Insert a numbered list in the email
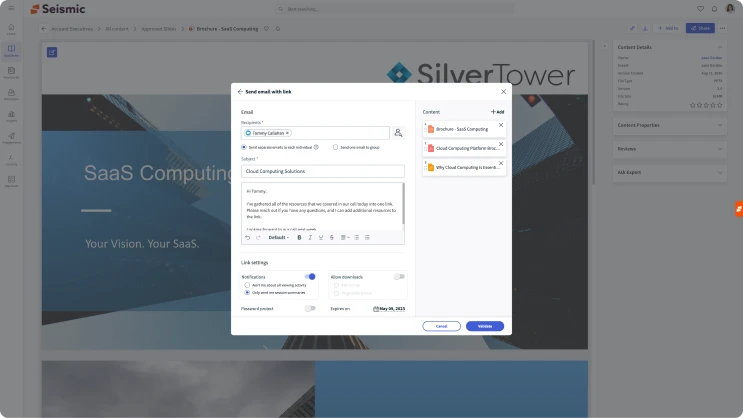This screenshot has width=743, height=418. (x=367, y=237)
